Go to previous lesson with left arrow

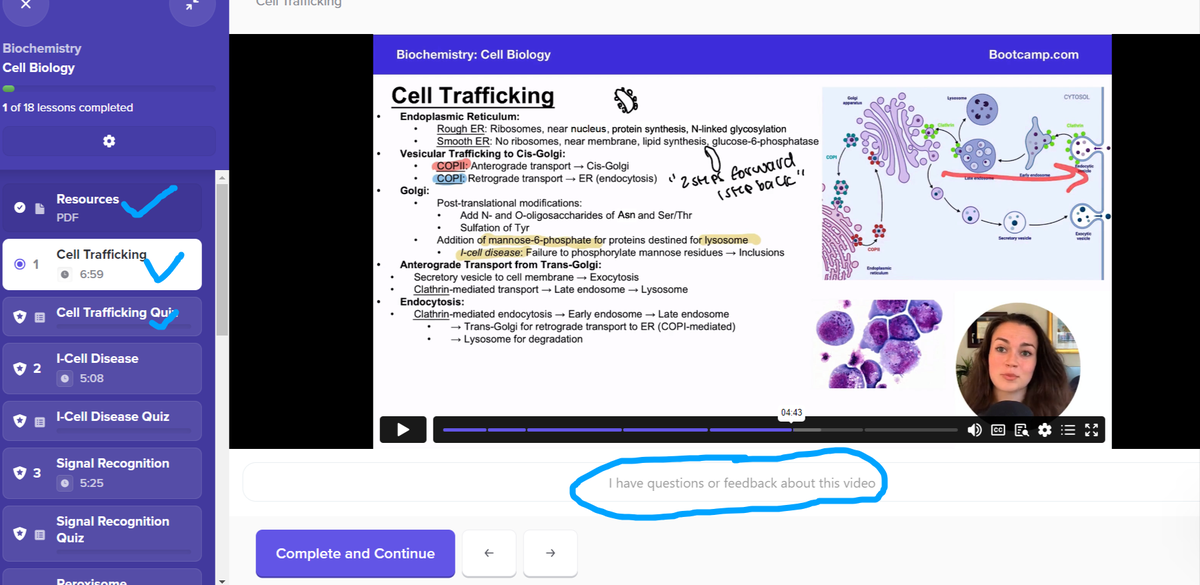coord(489,553)
